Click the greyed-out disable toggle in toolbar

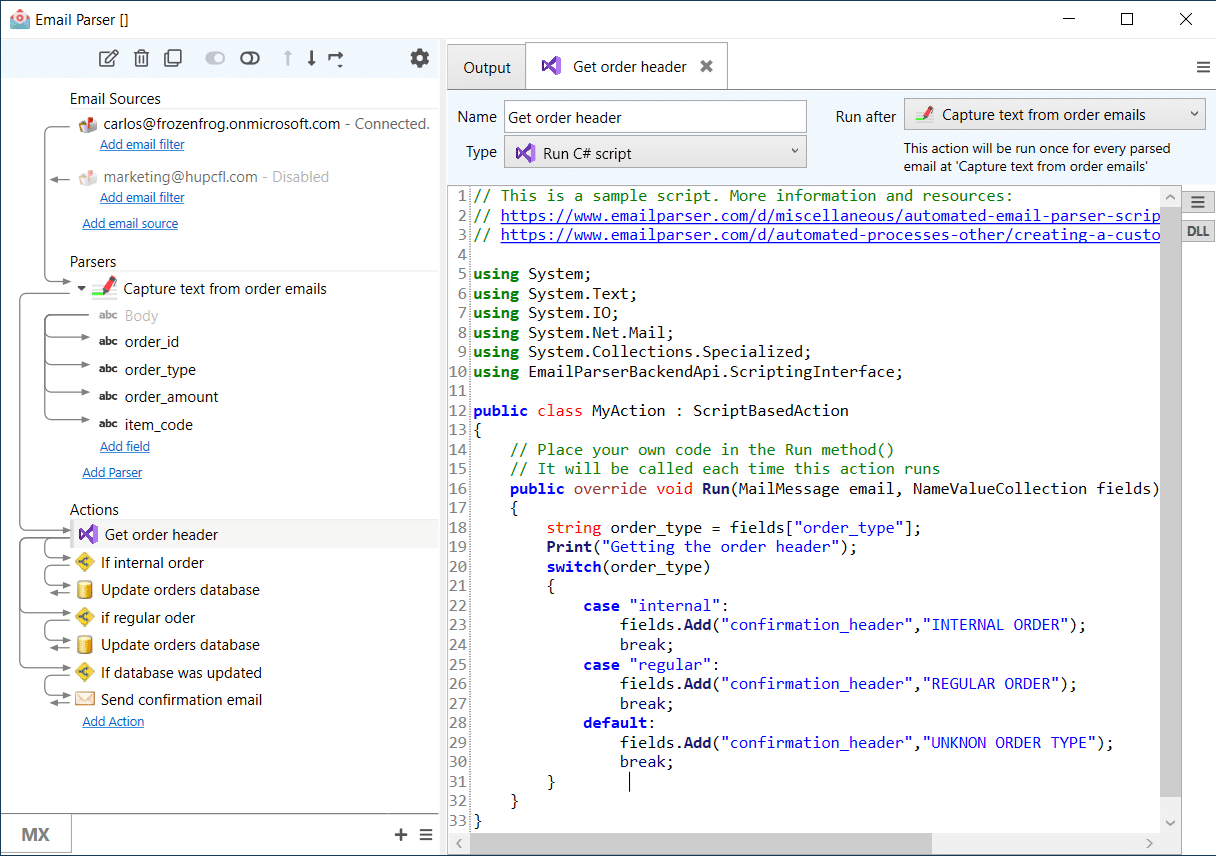215,58
